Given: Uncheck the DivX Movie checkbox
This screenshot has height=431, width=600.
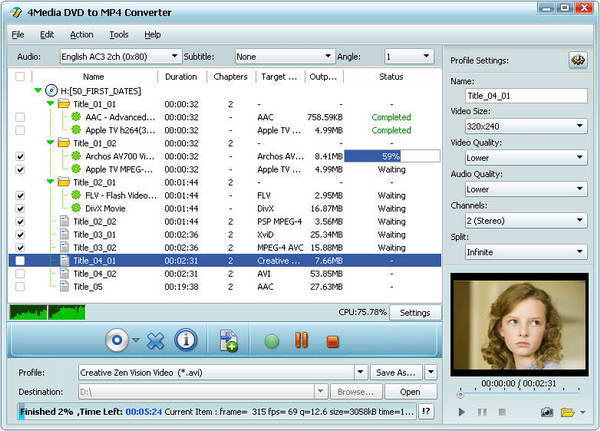Looking at the screenshot, I should click(x=20, y=208).
